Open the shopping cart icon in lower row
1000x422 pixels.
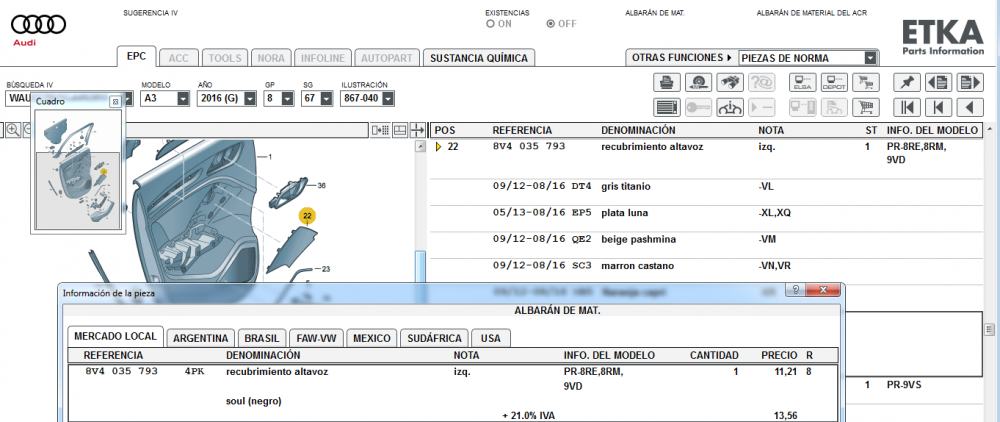point(866,107)
